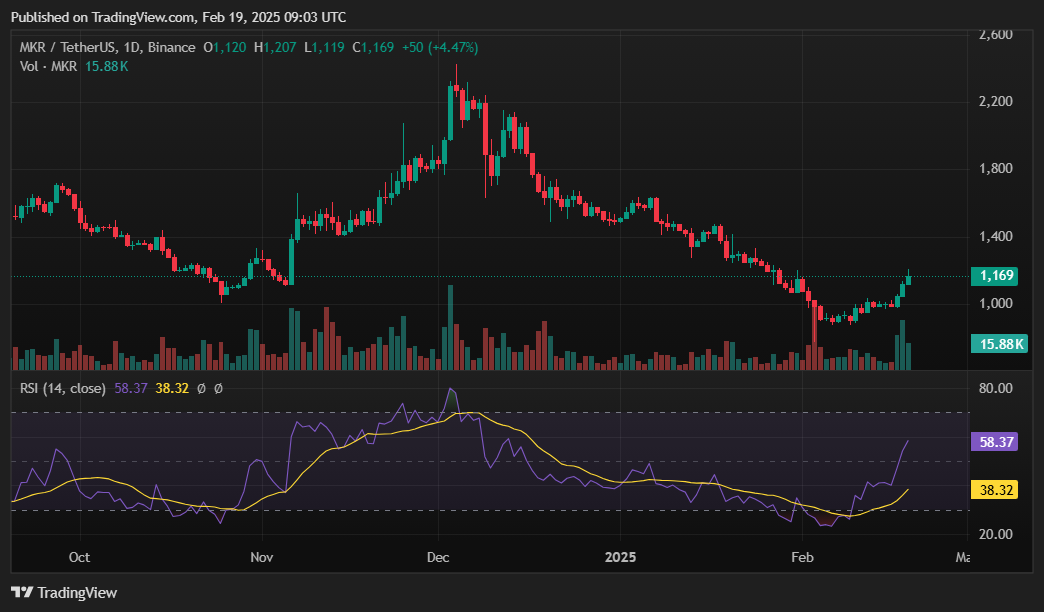The height and width of the screenshot is (612, 1044).
Task: Click the Dec label on time axis
Action: [438, 557]
